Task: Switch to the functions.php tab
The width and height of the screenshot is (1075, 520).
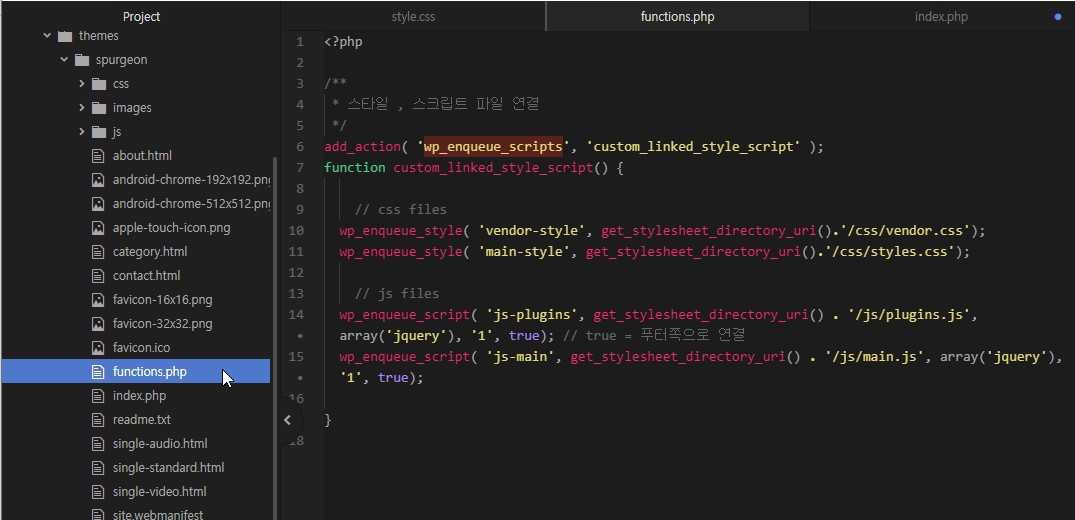Action: (x=677, y=16)
